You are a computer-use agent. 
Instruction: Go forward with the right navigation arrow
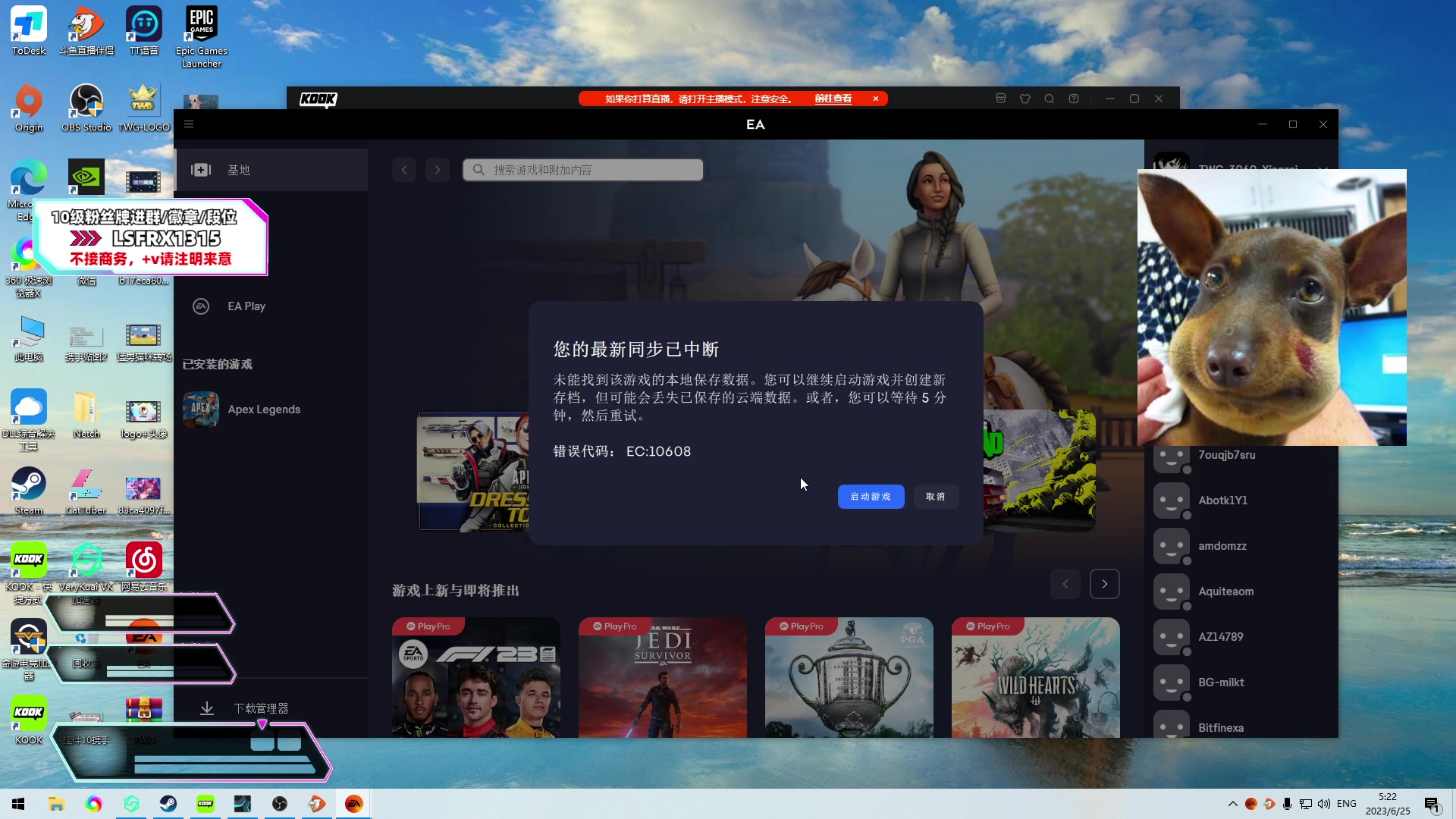(438, 170)
